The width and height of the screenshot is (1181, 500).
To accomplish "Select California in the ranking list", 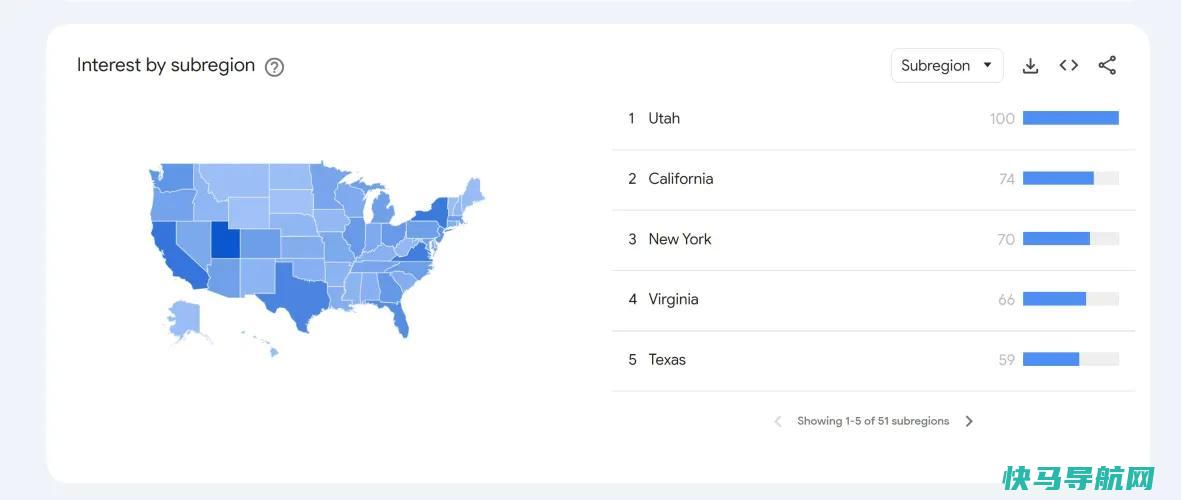I will click(874, 178).
